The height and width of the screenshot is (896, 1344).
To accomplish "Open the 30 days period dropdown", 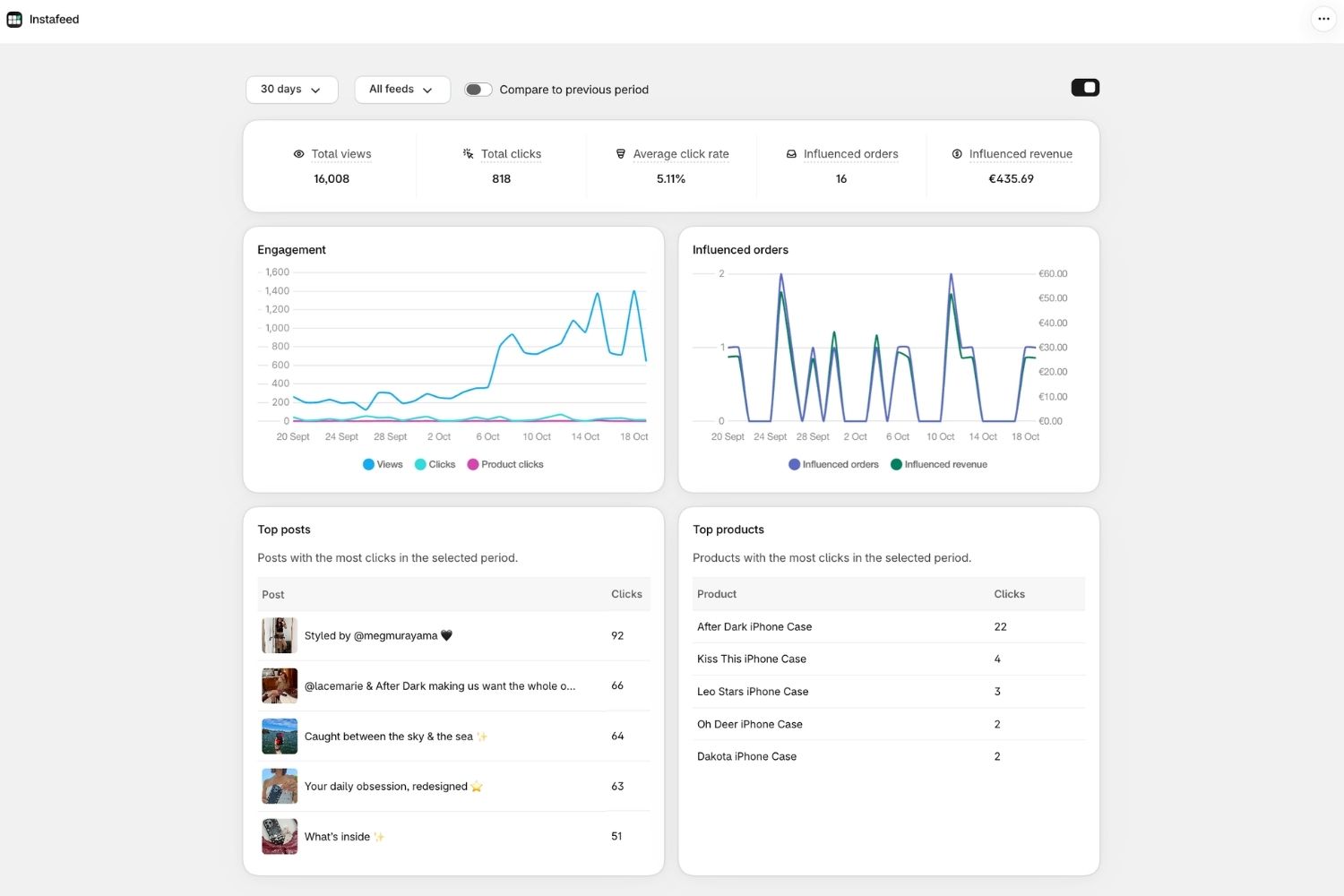I will (x=292, y=90).
